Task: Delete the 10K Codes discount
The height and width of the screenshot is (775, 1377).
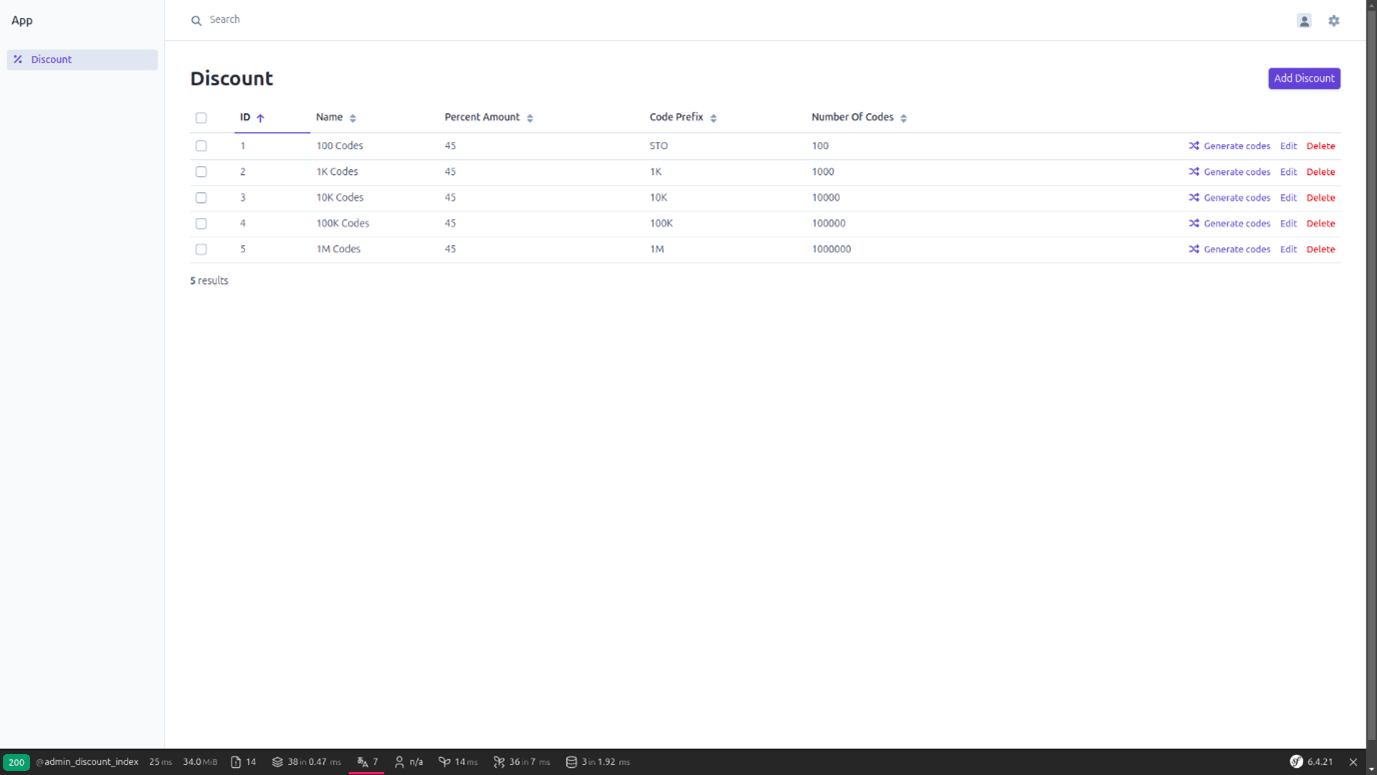Action: [1320, 198]
